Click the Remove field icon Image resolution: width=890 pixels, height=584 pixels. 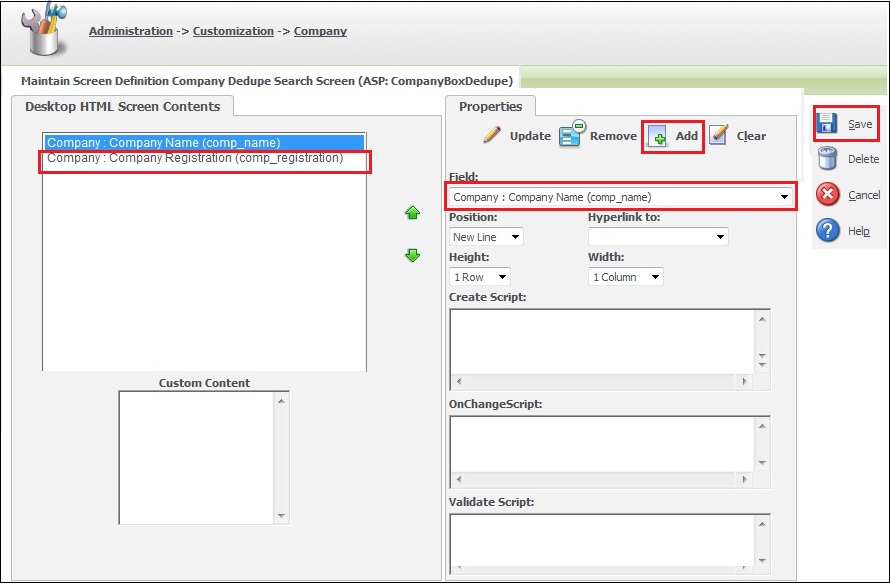pos(572,134)
